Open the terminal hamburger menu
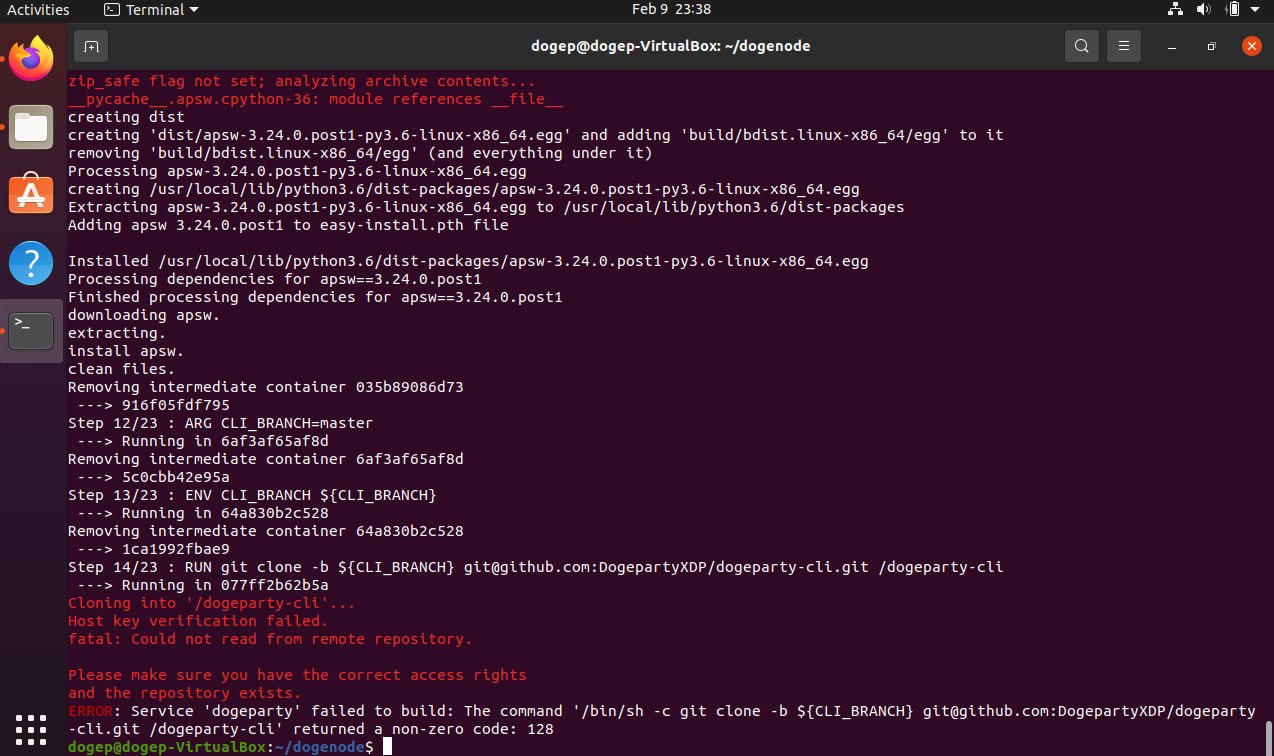Screen dimensions: 1274x756 pyautogui.click(x=1124, y=46)
